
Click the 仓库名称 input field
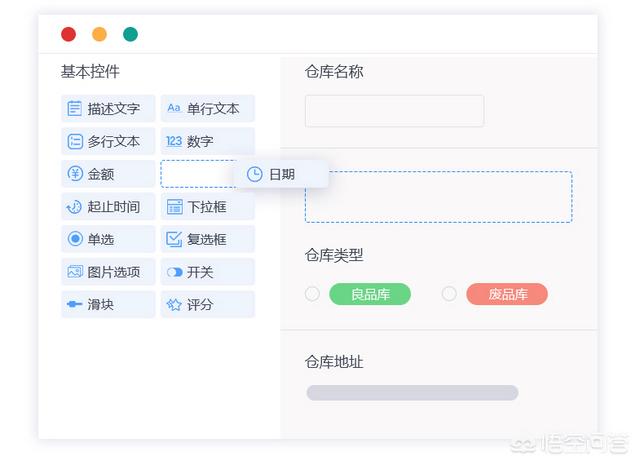[x=394, y=111]
